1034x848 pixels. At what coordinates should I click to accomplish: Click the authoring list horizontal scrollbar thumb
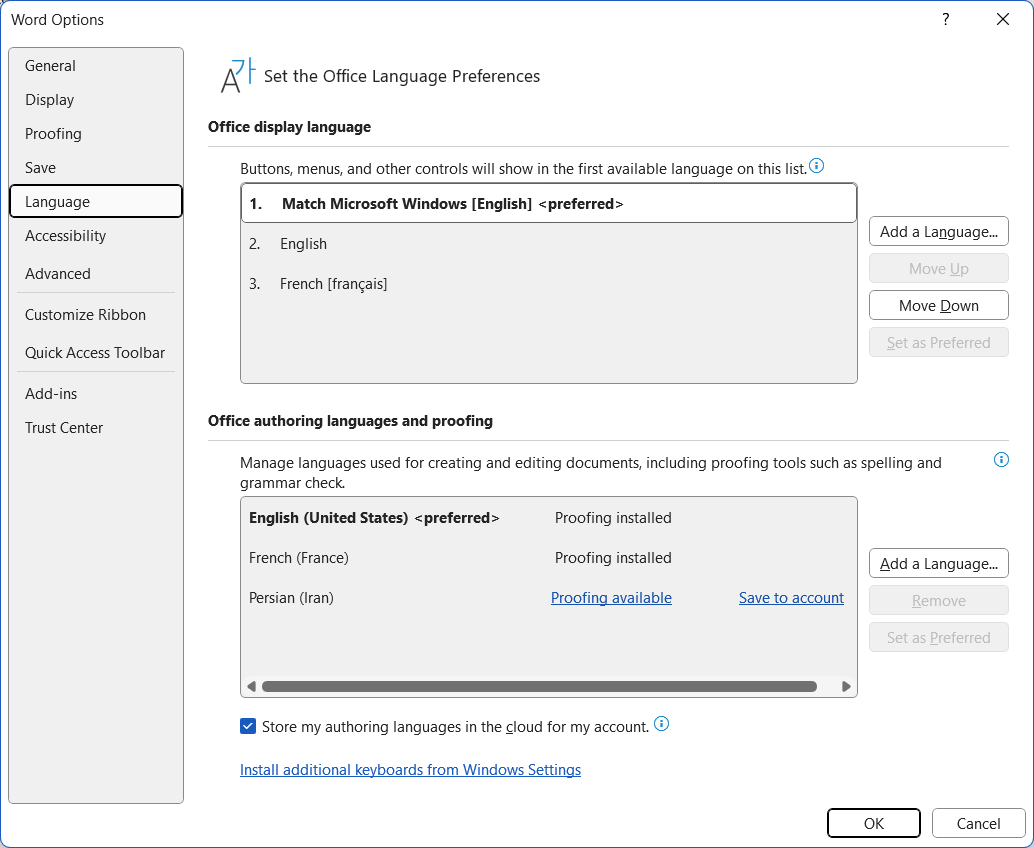pyautogui.click(x=539, y=686)
